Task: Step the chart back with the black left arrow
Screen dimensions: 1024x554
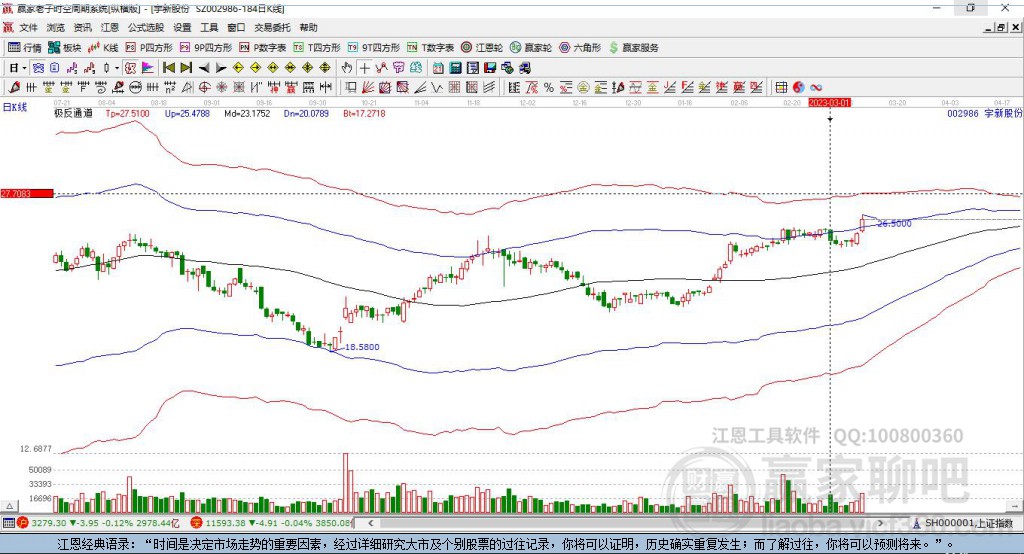Action: coord(204,68)
